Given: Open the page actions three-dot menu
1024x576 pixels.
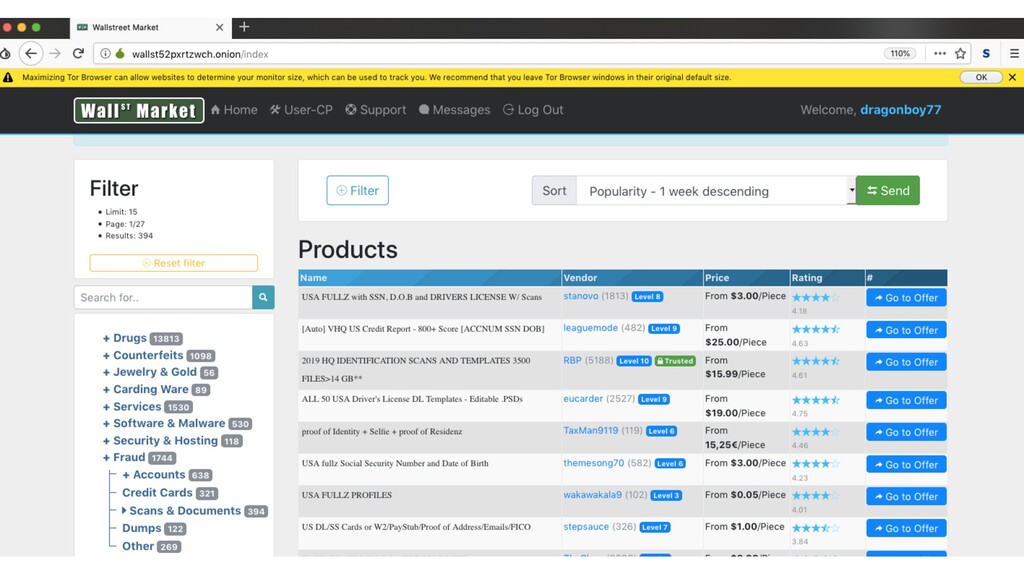Looking at the screenshot, I should 939,54.
